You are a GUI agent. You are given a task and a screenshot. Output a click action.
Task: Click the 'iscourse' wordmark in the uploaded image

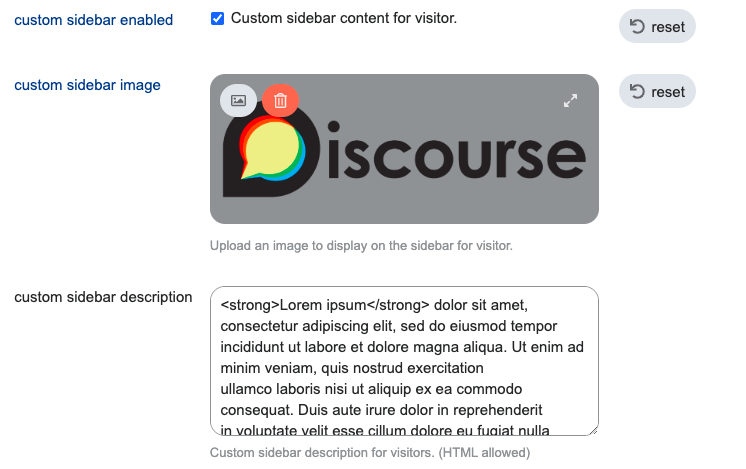pyautogui.click(x=457, y=151)
